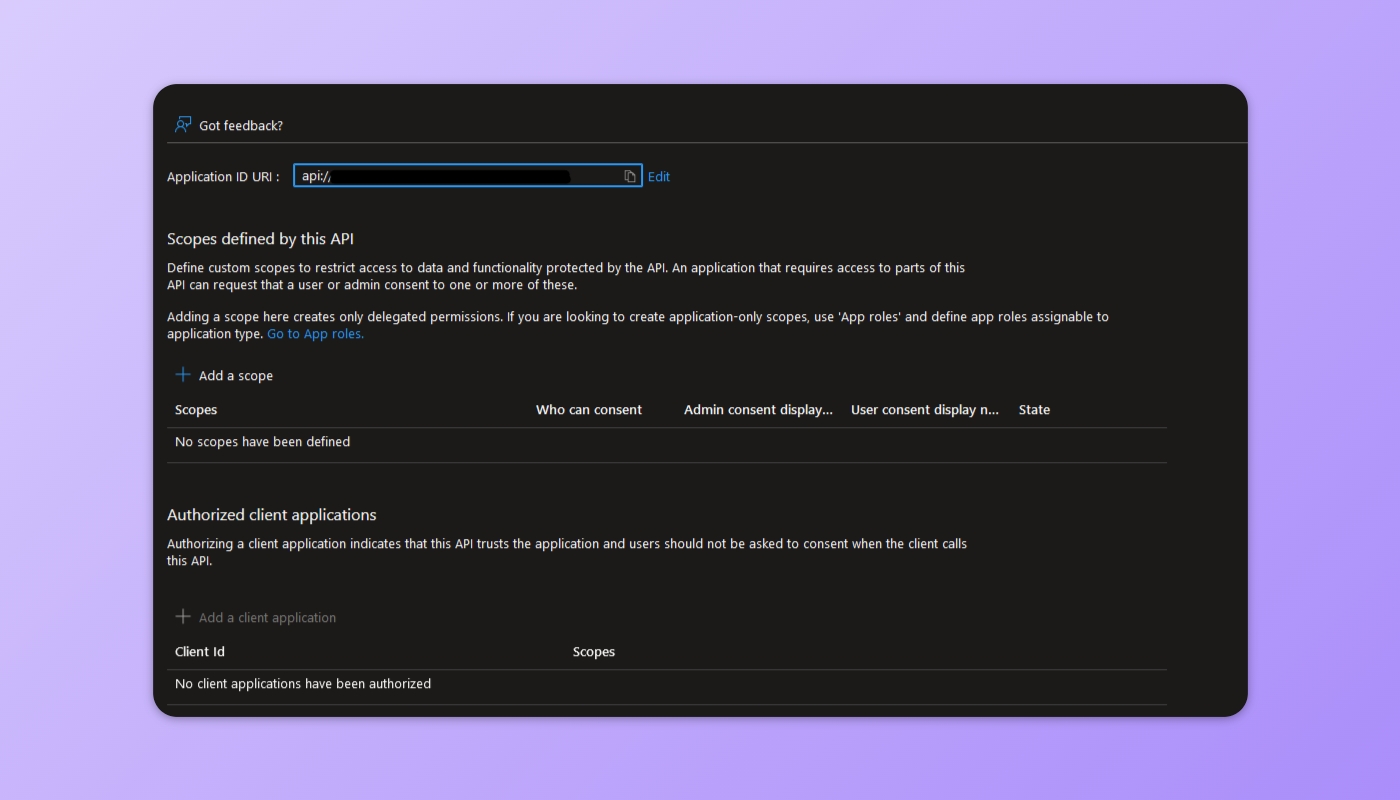Select the Application ID URI text field
Viewport: 1400px width, 800px height.
coord(460,175)
